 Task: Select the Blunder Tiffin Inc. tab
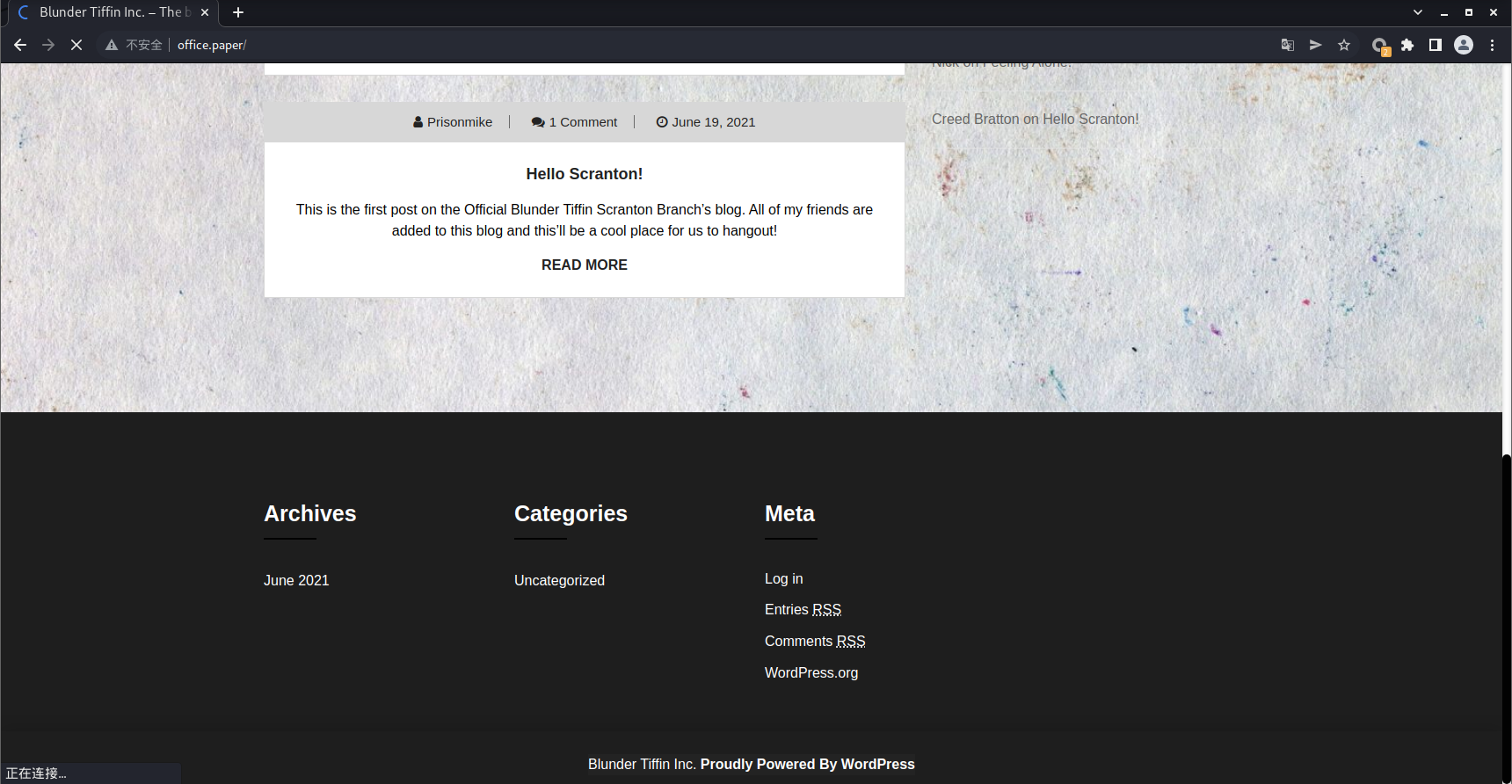coord(113,12)
